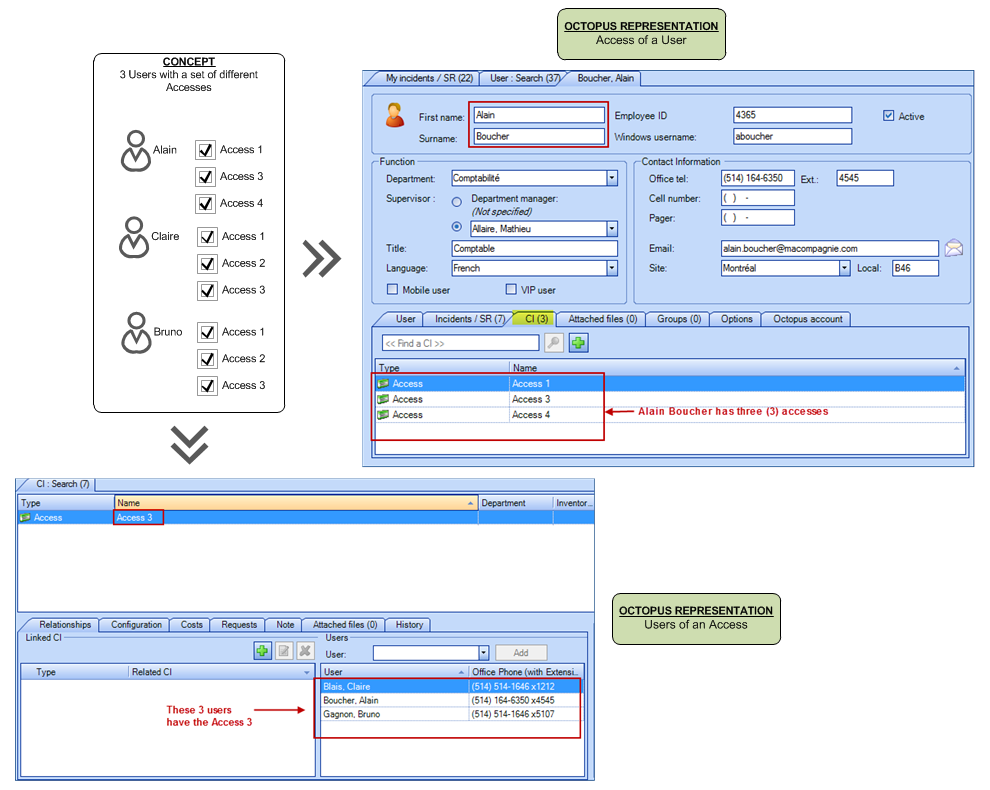Click the Access icon on the Access 1 row

[381, 383]
